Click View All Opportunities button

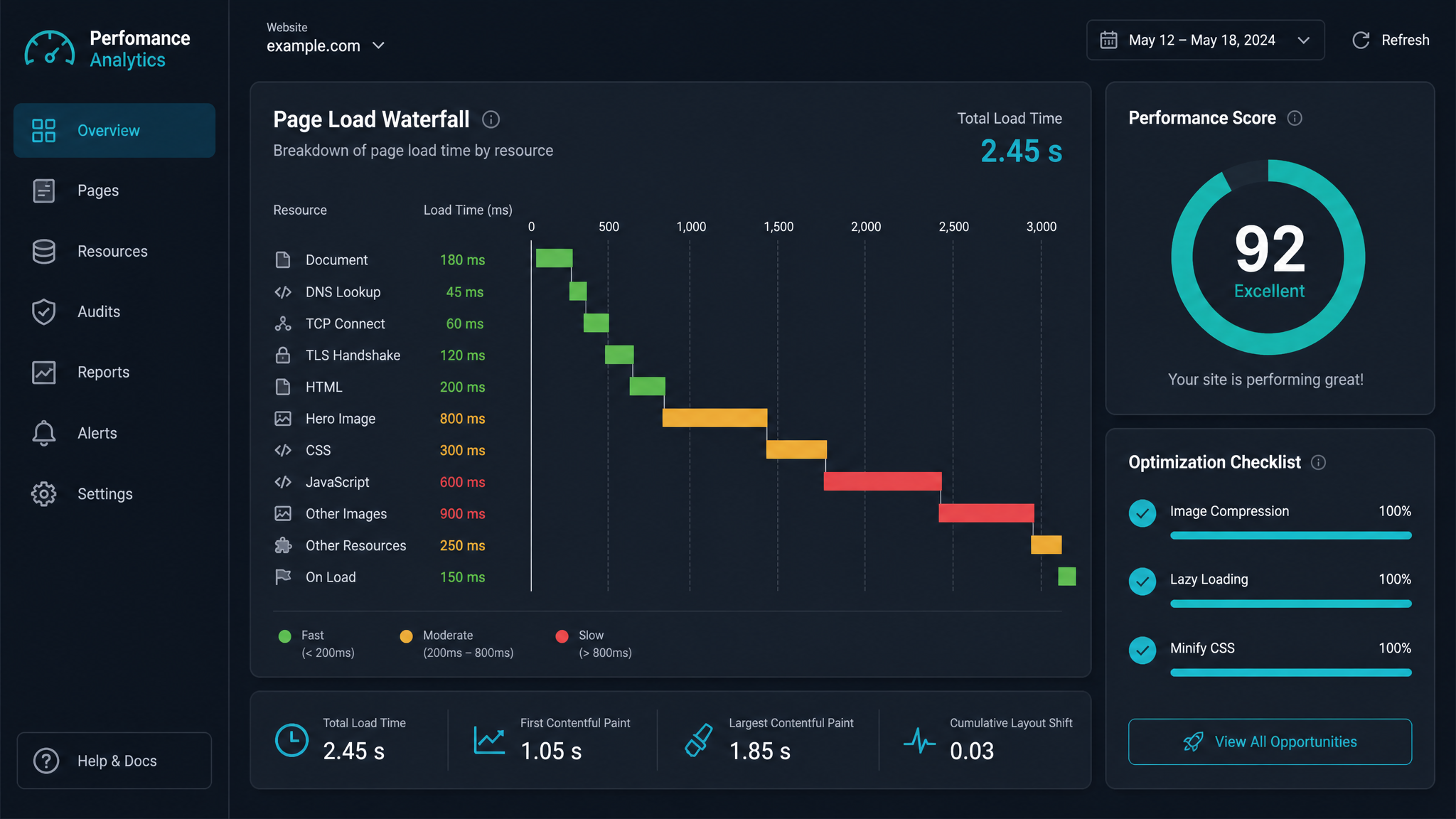[x=1270, y=742]
